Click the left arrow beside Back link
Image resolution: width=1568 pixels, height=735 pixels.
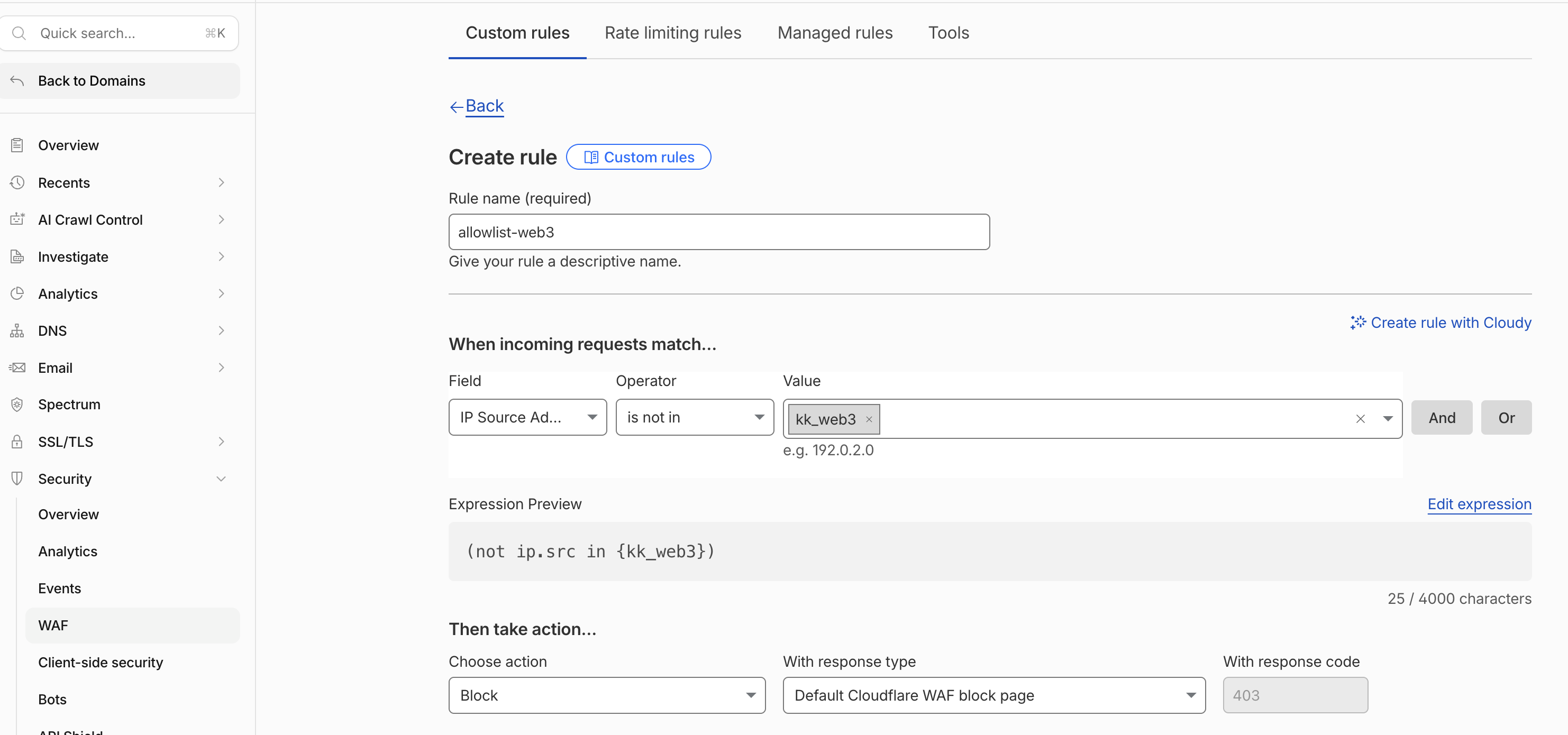click(456, 107)
